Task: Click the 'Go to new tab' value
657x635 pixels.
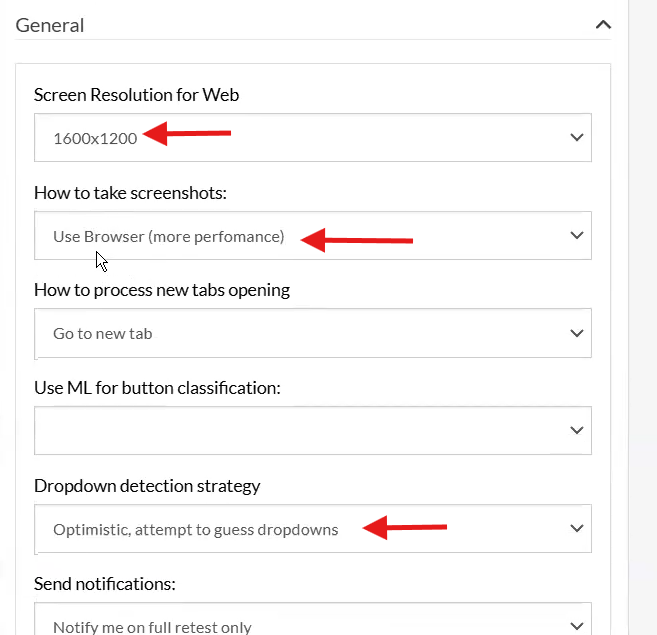Action: pos(103,334)
